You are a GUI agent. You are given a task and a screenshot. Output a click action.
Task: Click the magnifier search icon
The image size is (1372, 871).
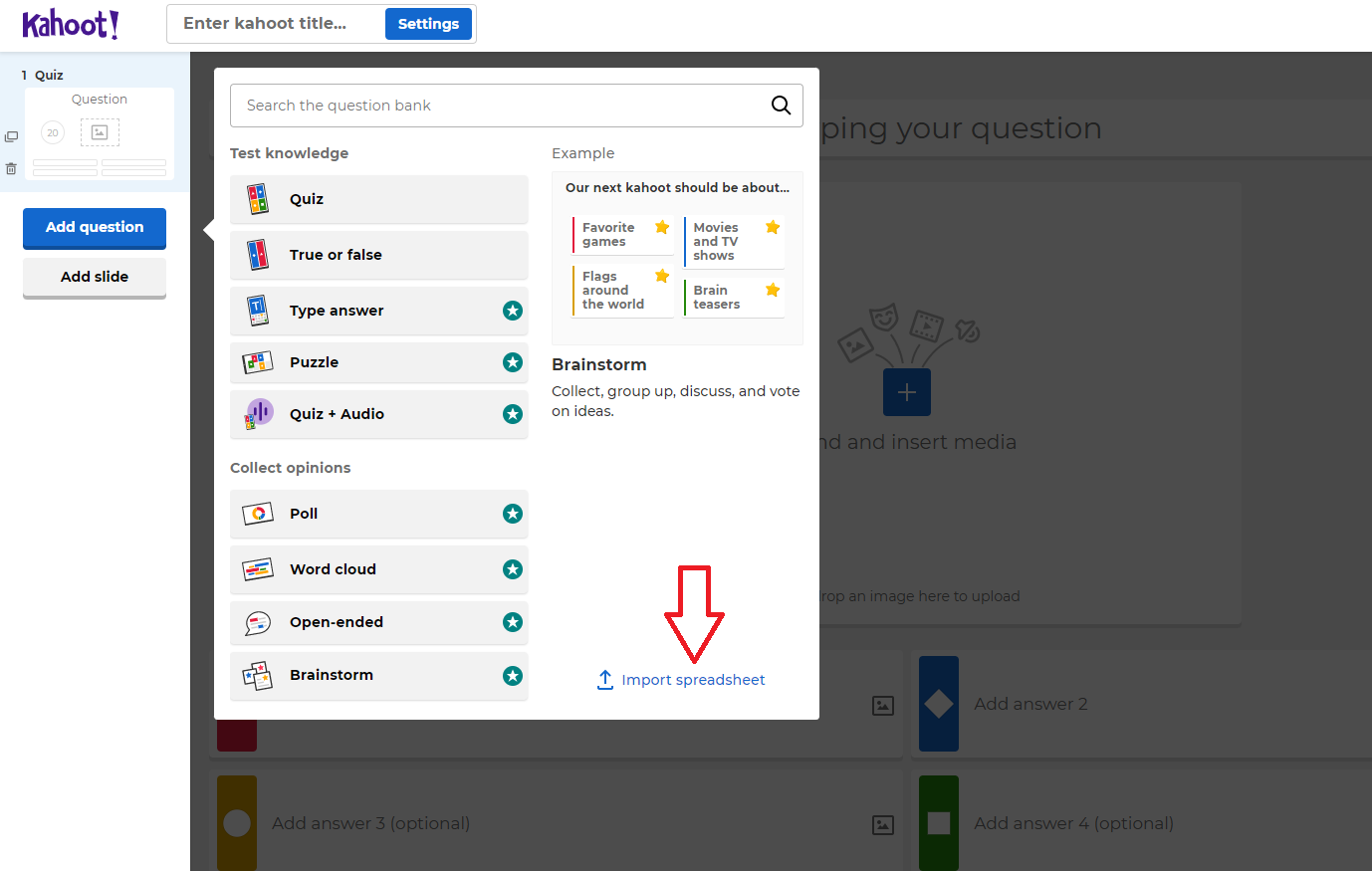[782, 106]
